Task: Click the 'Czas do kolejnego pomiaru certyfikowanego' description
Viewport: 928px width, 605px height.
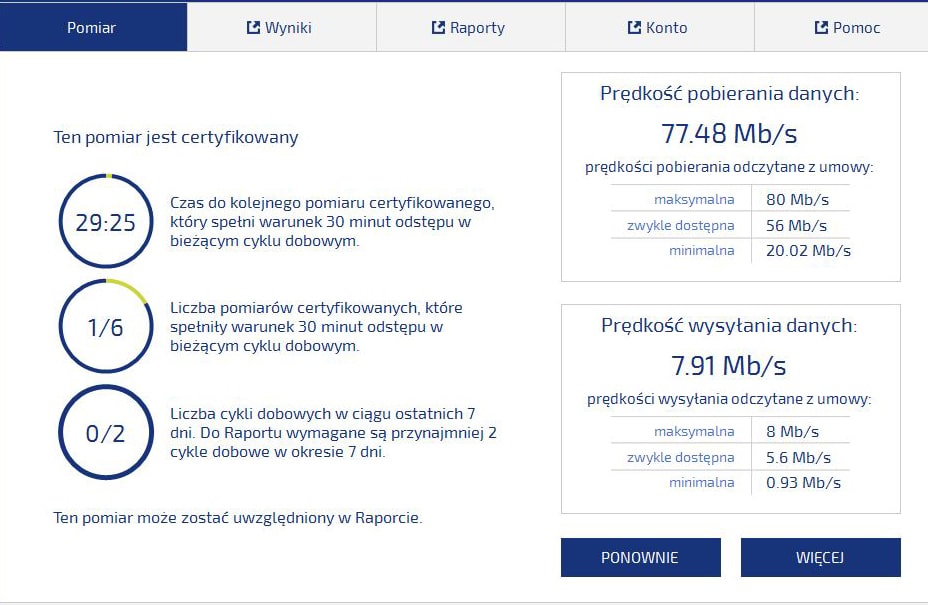Action: (x=333, y=221)
